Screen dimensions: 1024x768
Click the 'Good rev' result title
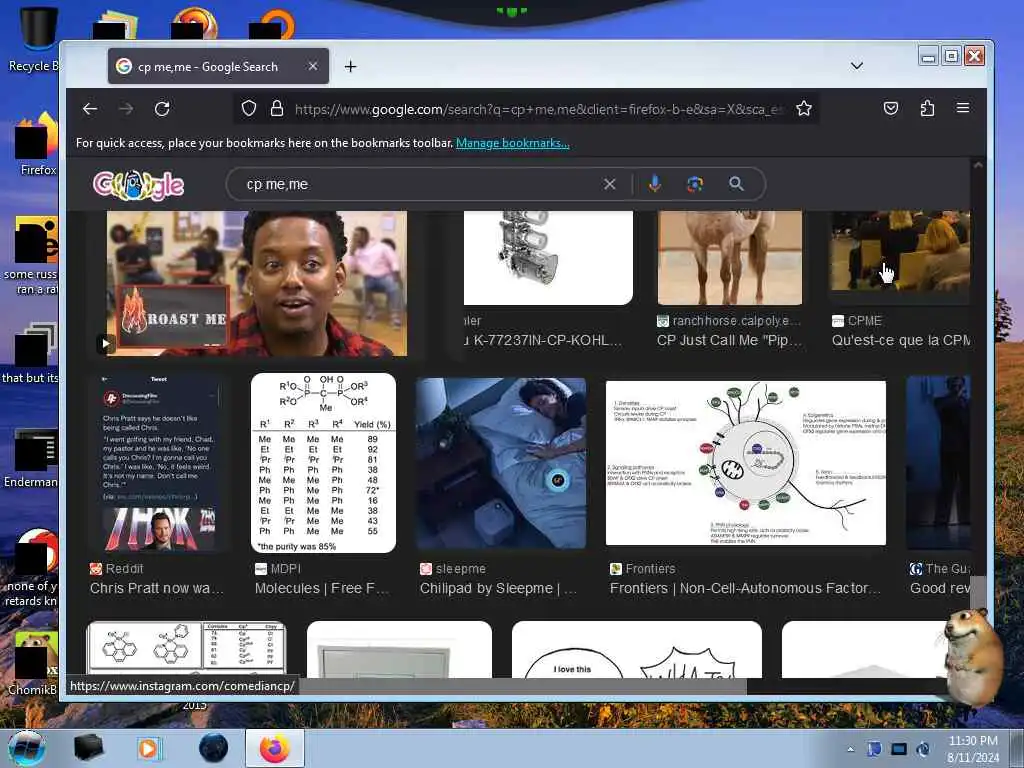[x=940, y=588]
